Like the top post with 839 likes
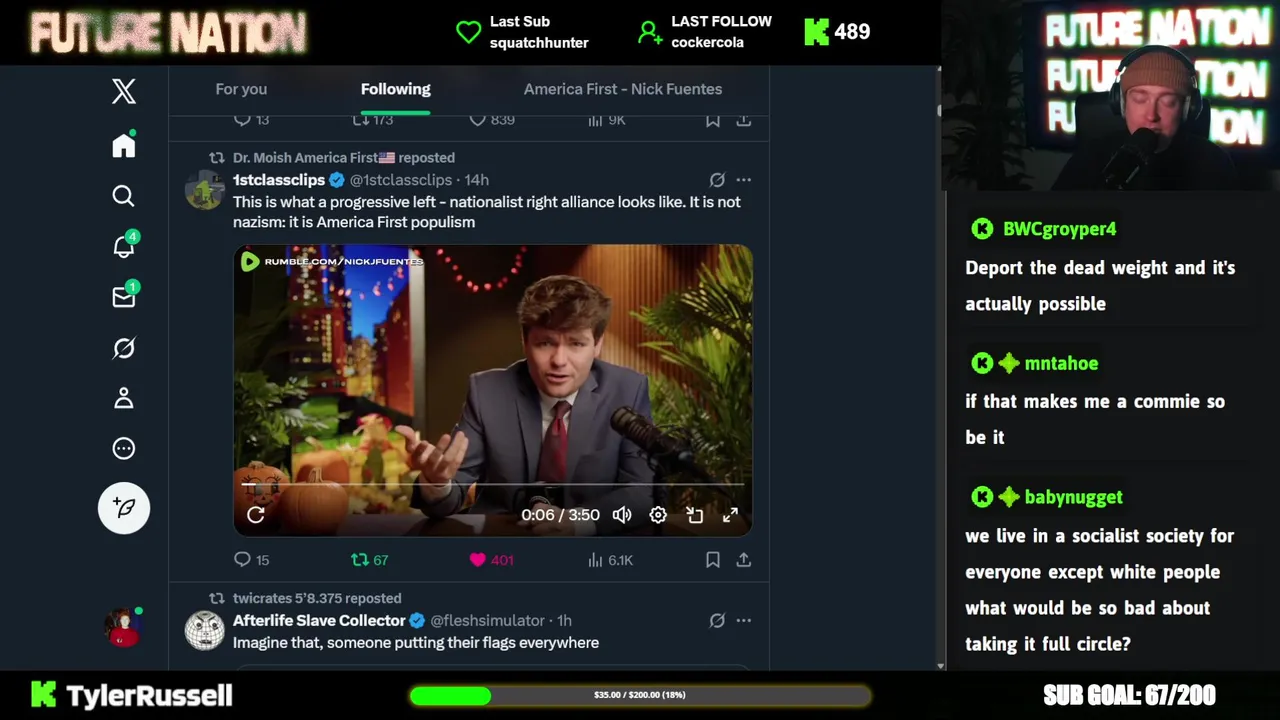Viewport: 1280px width, 720px height. [x=492, y=120]
